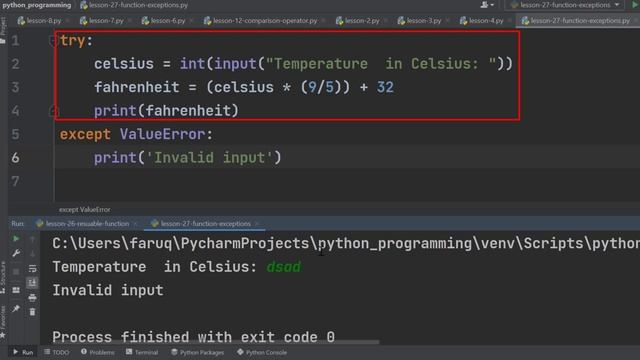Open run configuration settings wrench icon
The height and width of the screenshot is (360, 640).
coord(16,253)
